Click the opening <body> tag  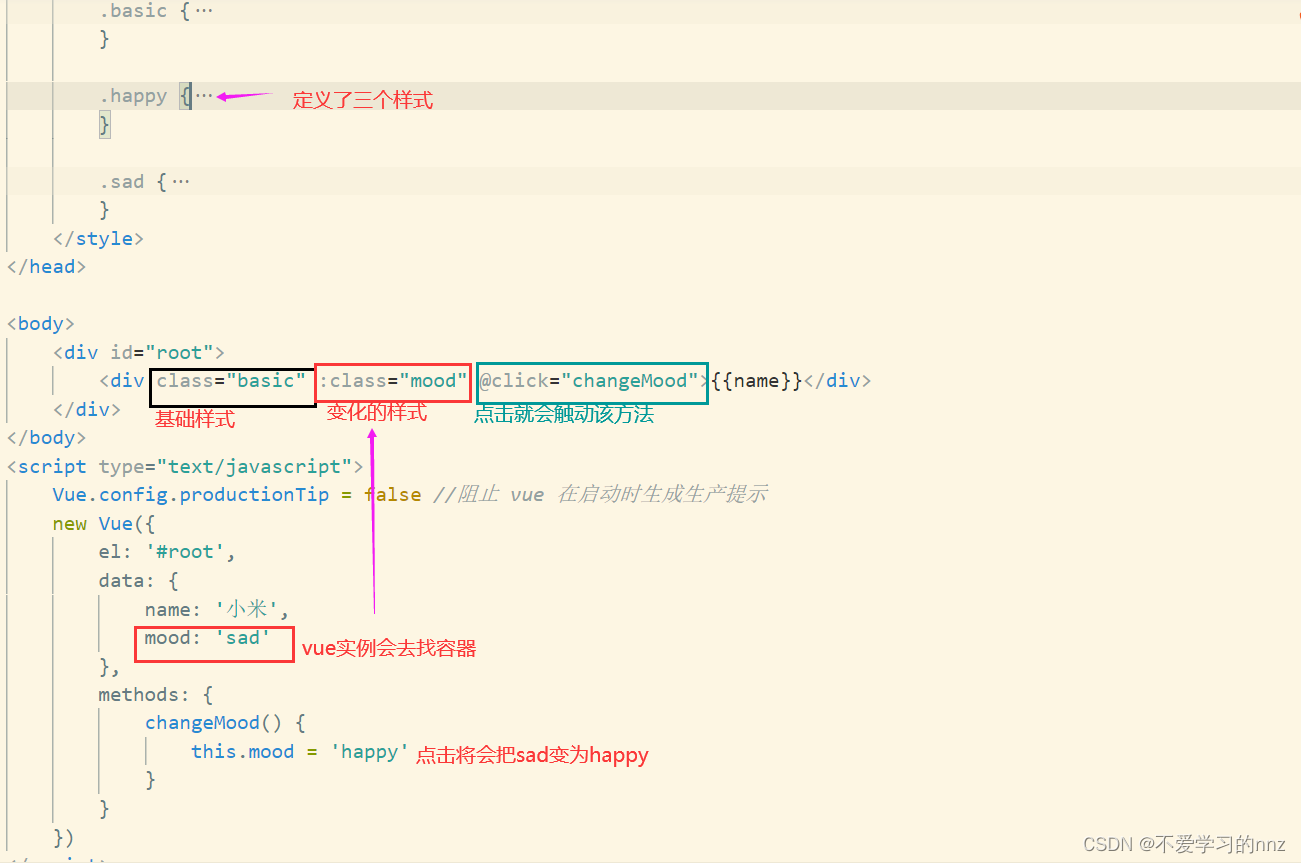click(41, 324)
